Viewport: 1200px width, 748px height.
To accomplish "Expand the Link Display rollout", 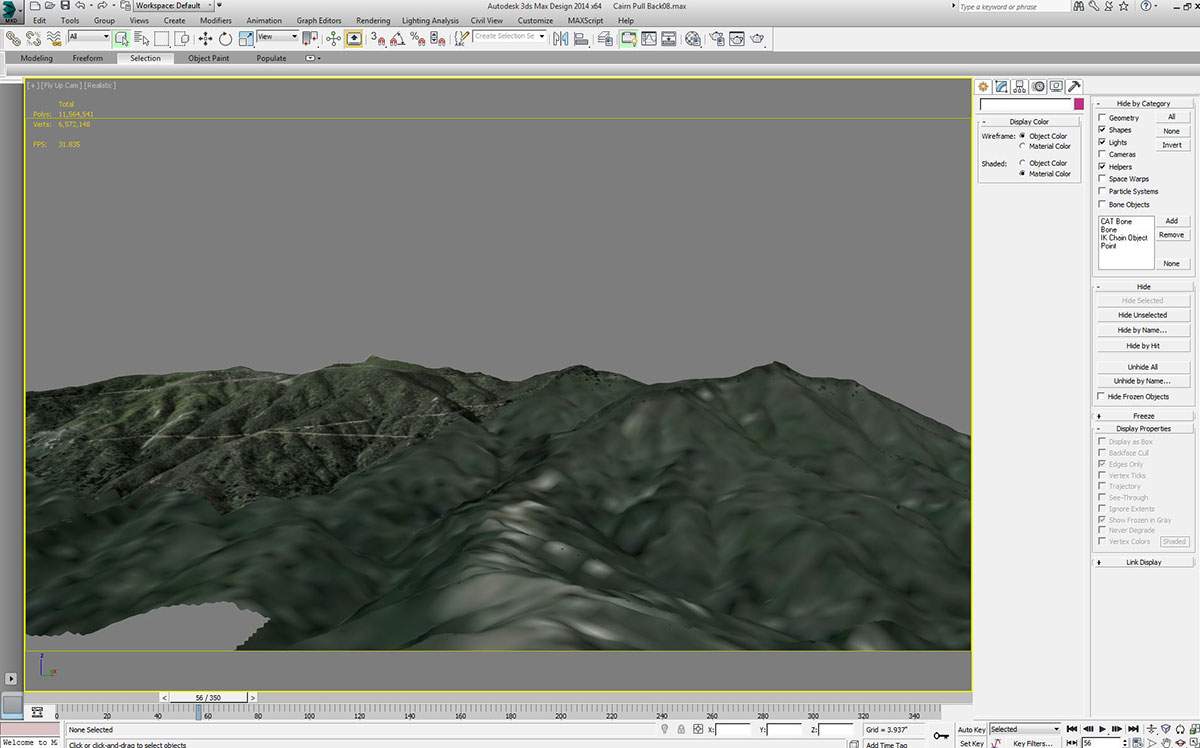I will click(1143, 562).
